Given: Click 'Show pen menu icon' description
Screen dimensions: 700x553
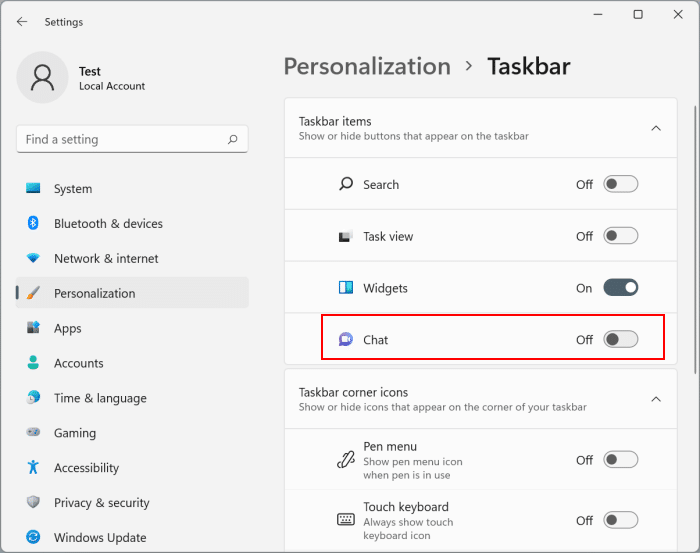Looking at the screenshot, I should (412, 468).
